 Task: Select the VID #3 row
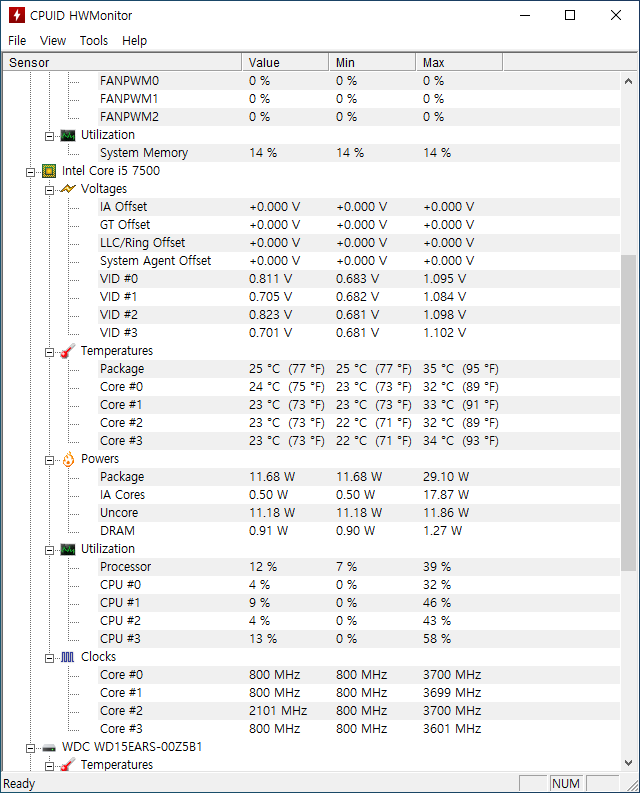click(359, 333)
